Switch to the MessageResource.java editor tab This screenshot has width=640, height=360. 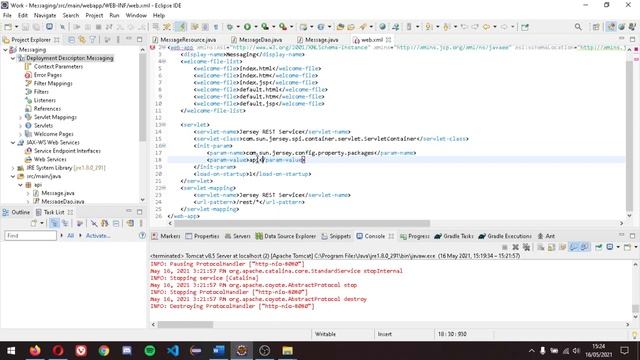click(184, 40)
